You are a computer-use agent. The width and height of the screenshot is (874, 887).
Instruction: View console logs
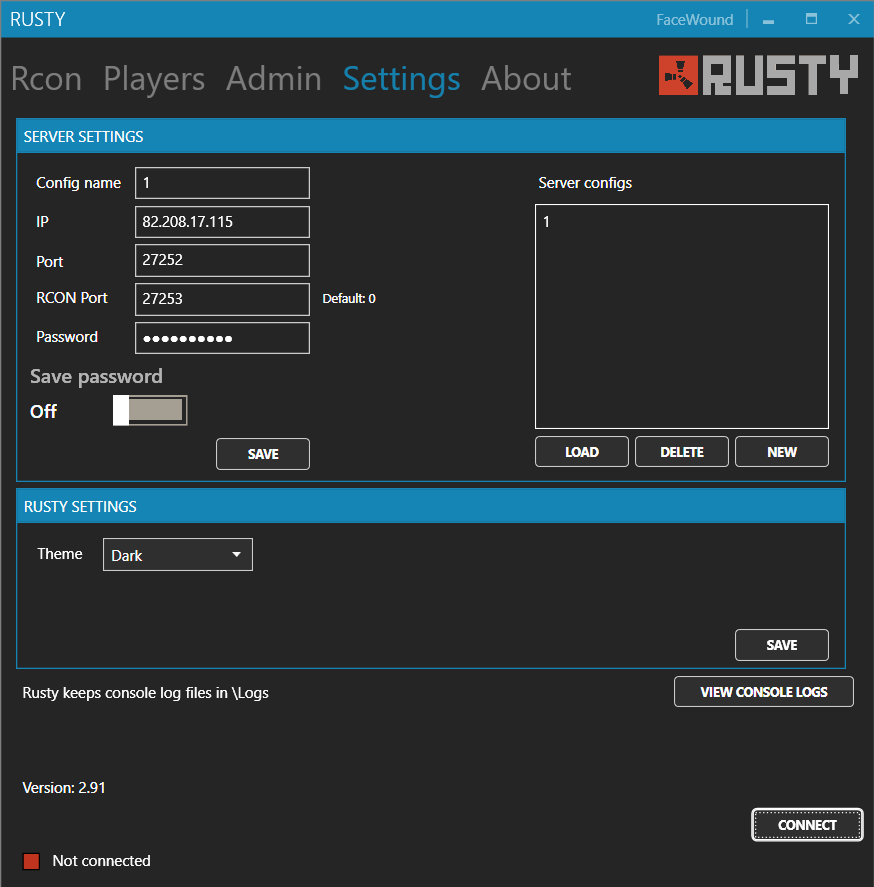click(x=764, y=691)
